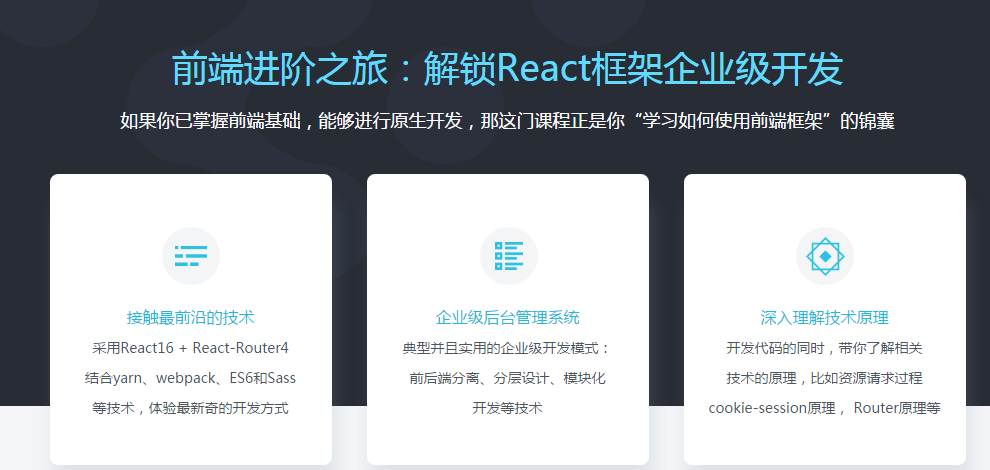Click the line 等技术，体验最新奇的开发方式
The image size is (990, 470).
(191, 408)
